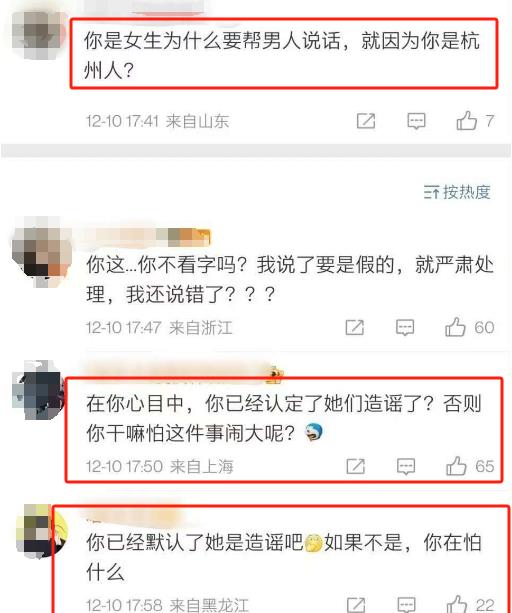Reply to the Shandong comment
Viewport: 512px width, 613px height.
pyautogui.click(x=416, y=121)
